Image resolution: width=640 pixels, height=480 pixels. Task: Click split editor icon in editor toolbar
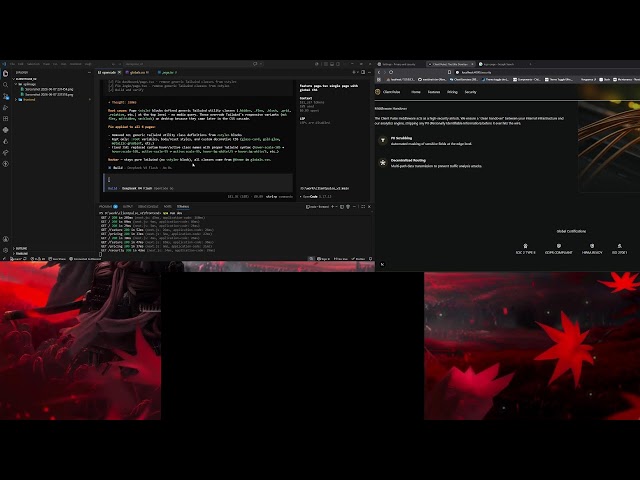(x=363, y=73)
